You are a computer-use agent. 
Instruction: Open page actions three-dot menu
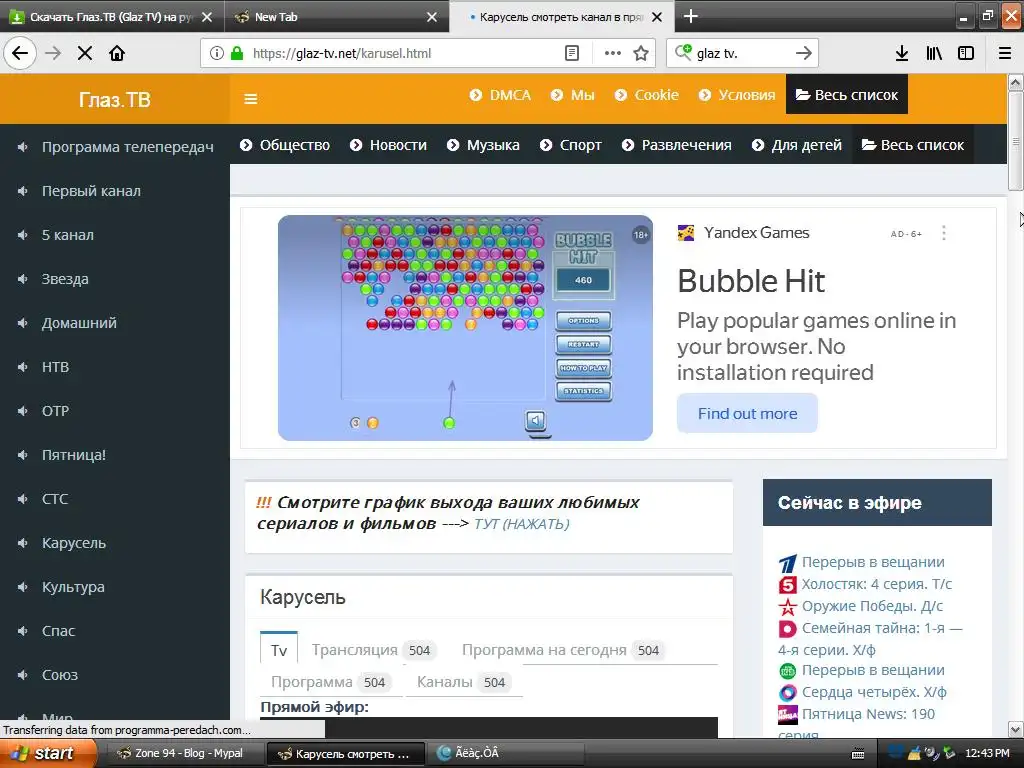[x=613, y=54]
